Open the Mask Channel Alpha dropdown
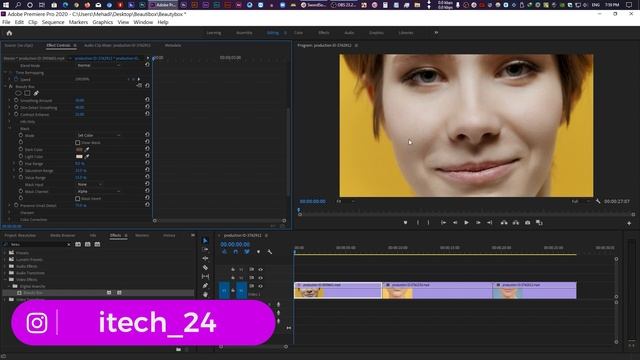The width and height of the screenshot is (640, 360). pyautogui.click(x=98, y=191)
